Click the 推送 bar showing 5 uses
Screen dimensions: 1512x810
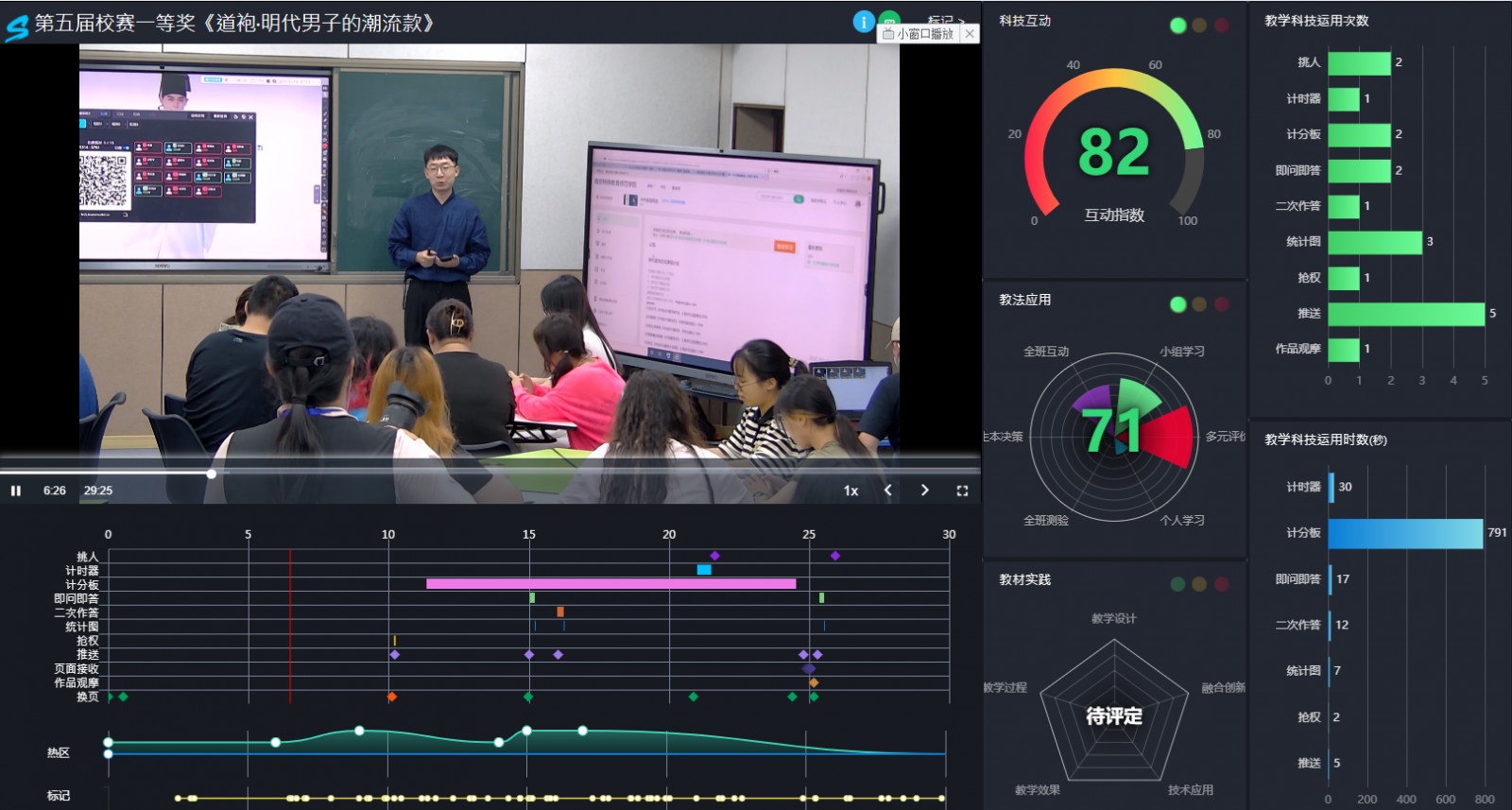pos(1405,314)
